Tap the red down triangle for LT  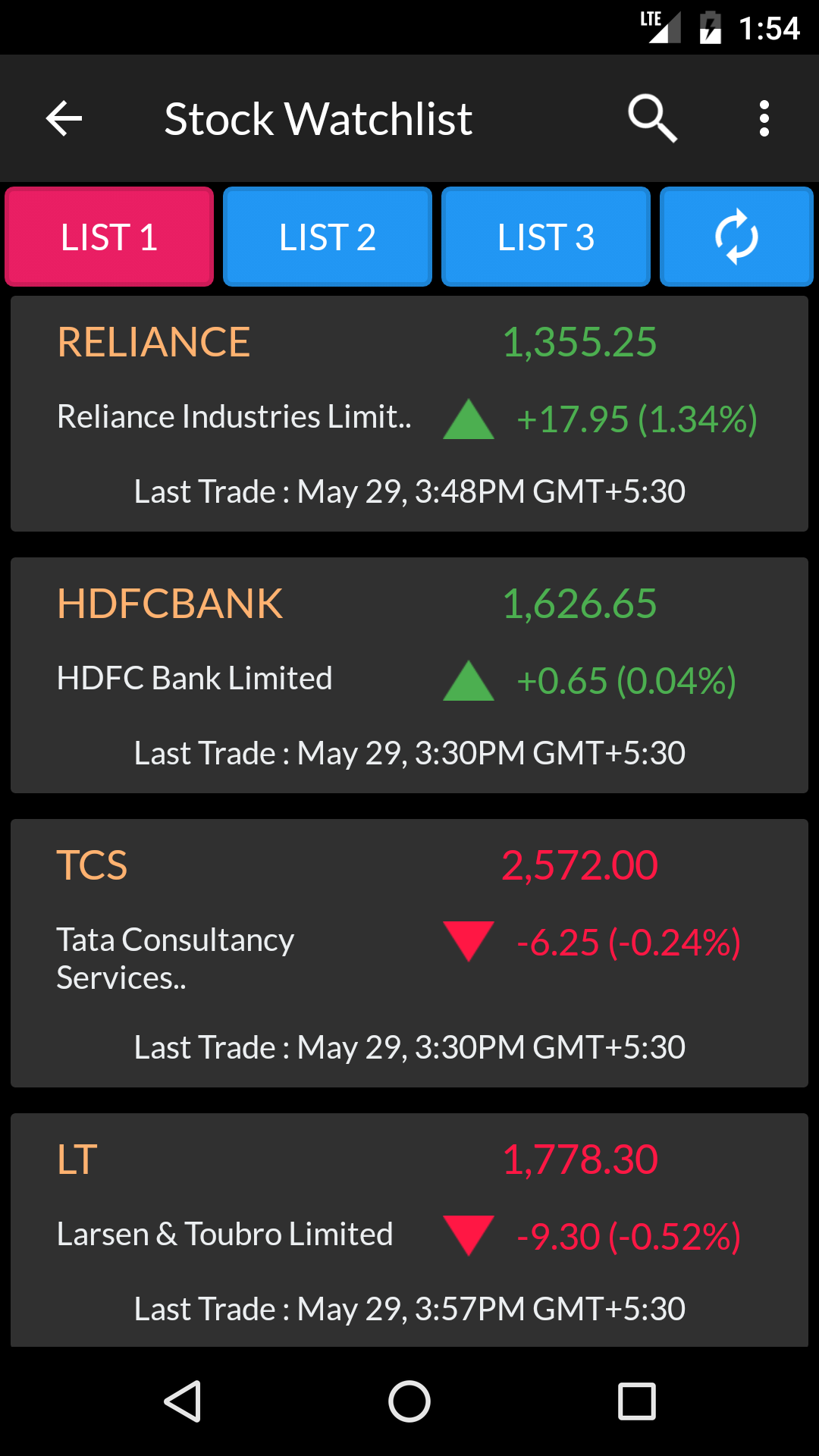pyautogui.click(x=469, y=1235)
